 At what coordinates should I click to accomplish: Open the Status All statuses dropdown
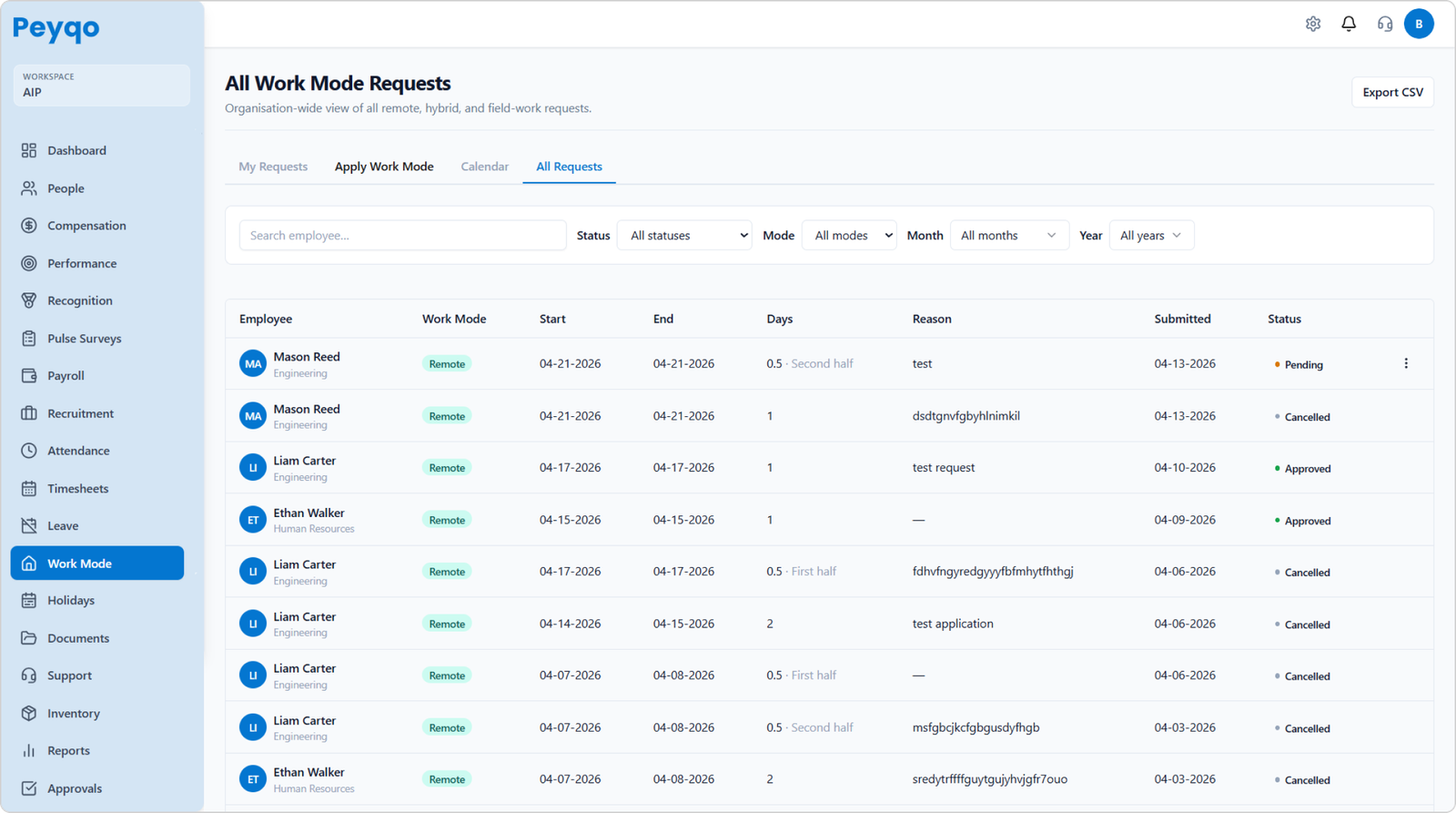click(x=684, y=235)
